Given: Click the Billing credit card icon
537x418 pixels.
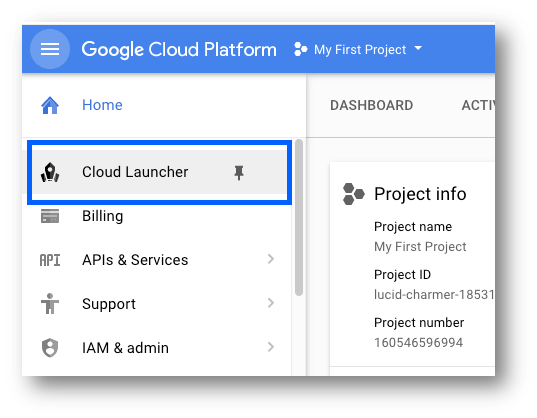Looking at the screenshot, I should (x=50, y=216).
